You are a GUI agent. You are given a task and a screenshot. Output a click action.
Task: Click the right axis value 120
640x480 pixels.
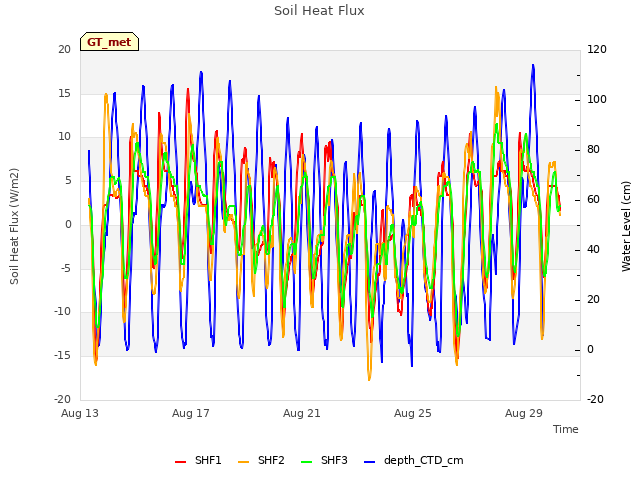597,49
